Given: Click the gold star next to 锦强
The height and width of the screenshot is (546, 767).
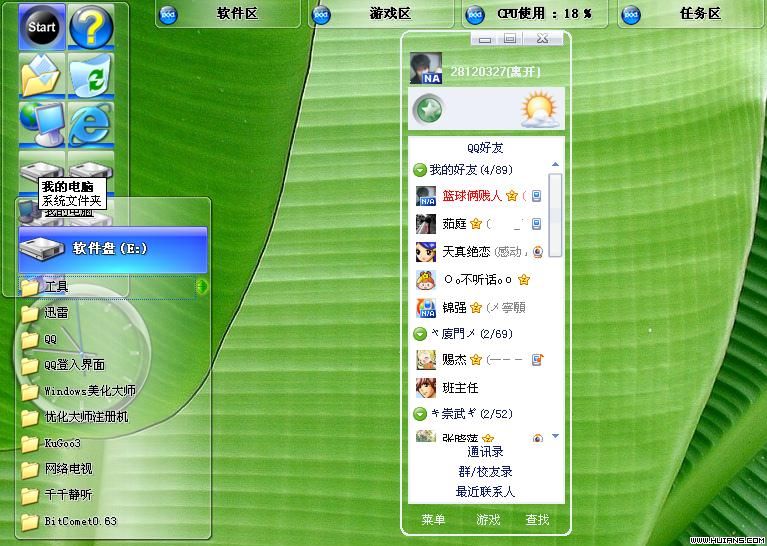Looking at the screenshot, I should (x=475, y=308).
